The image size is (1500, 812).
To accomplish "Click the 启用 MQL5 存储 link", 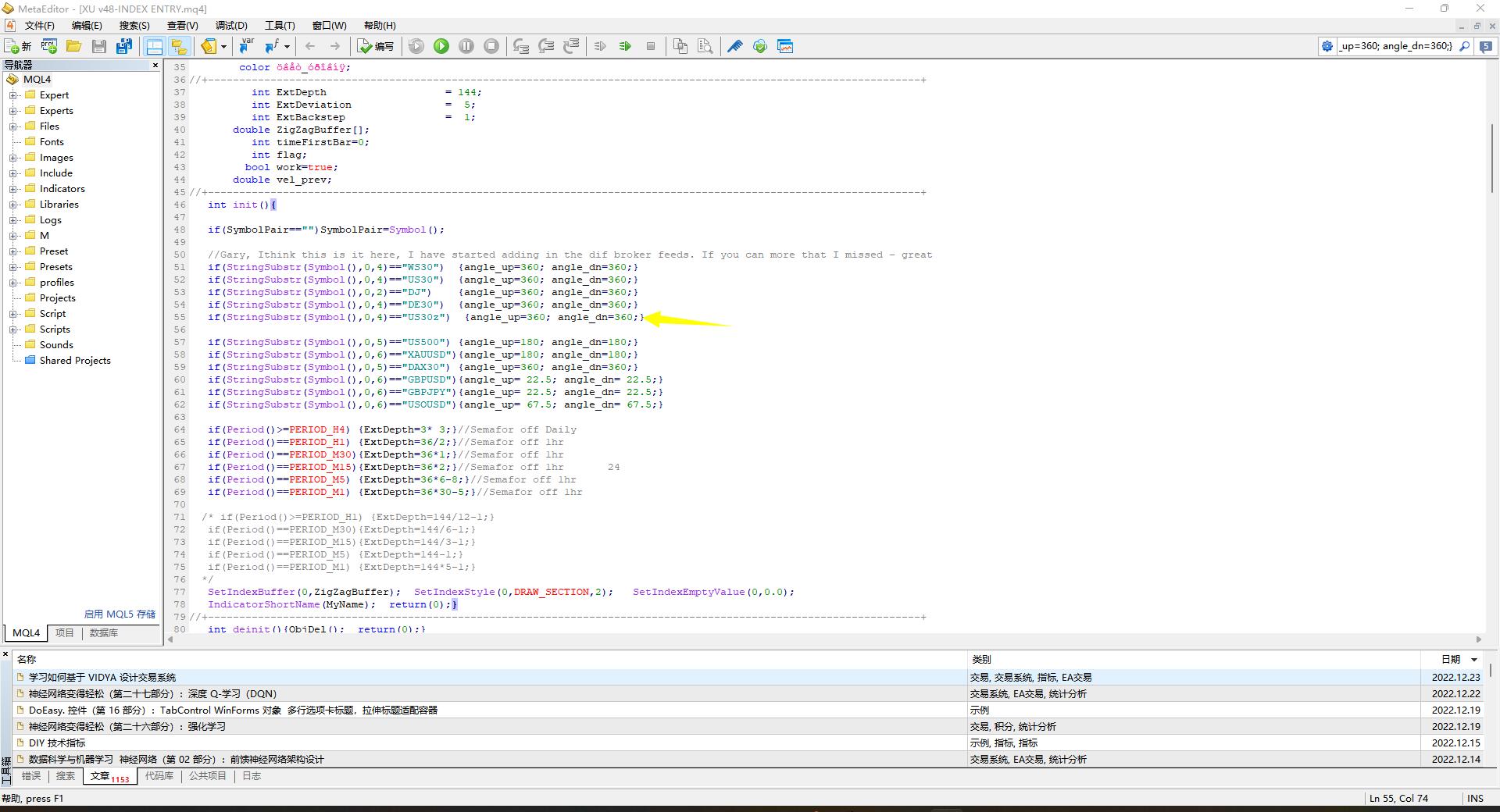I will point(120,614).
